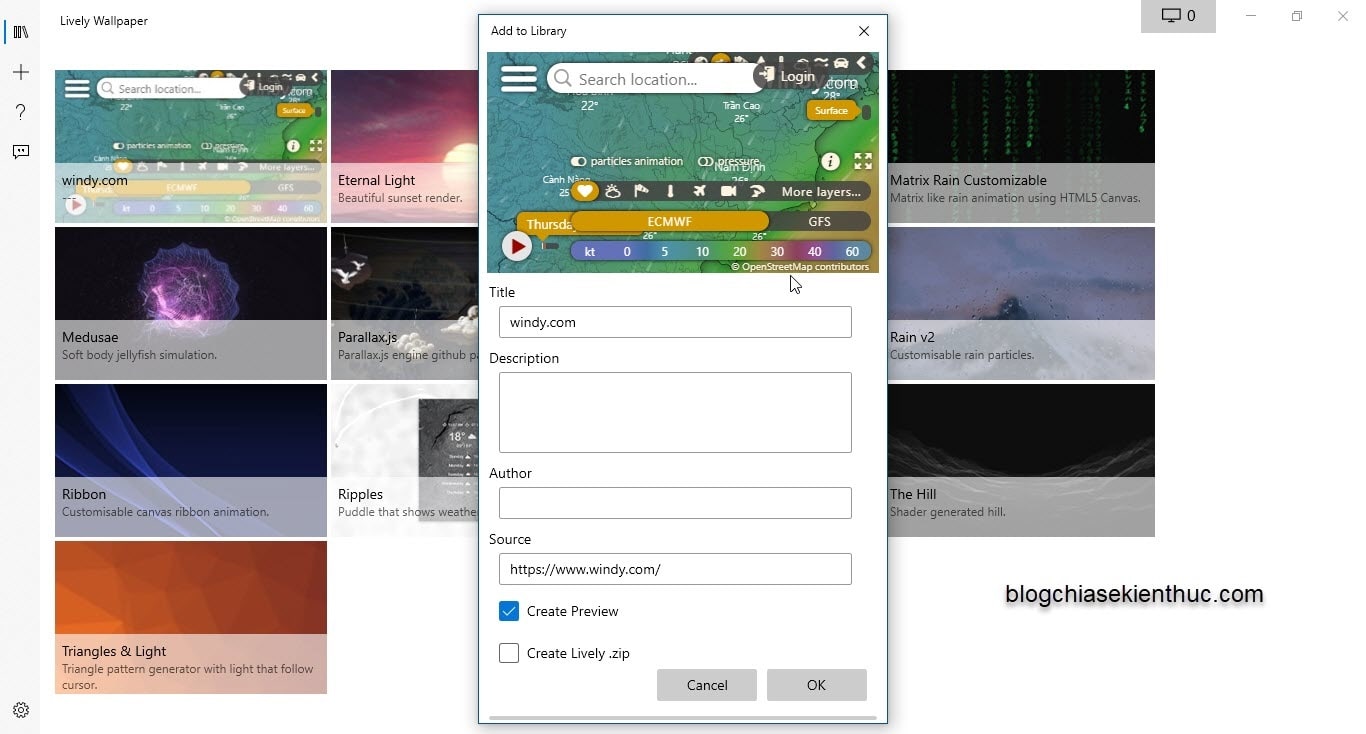The image size is (1366, 734).
Task: Select the Medusae wallpaper
Action: click(191, 303)
